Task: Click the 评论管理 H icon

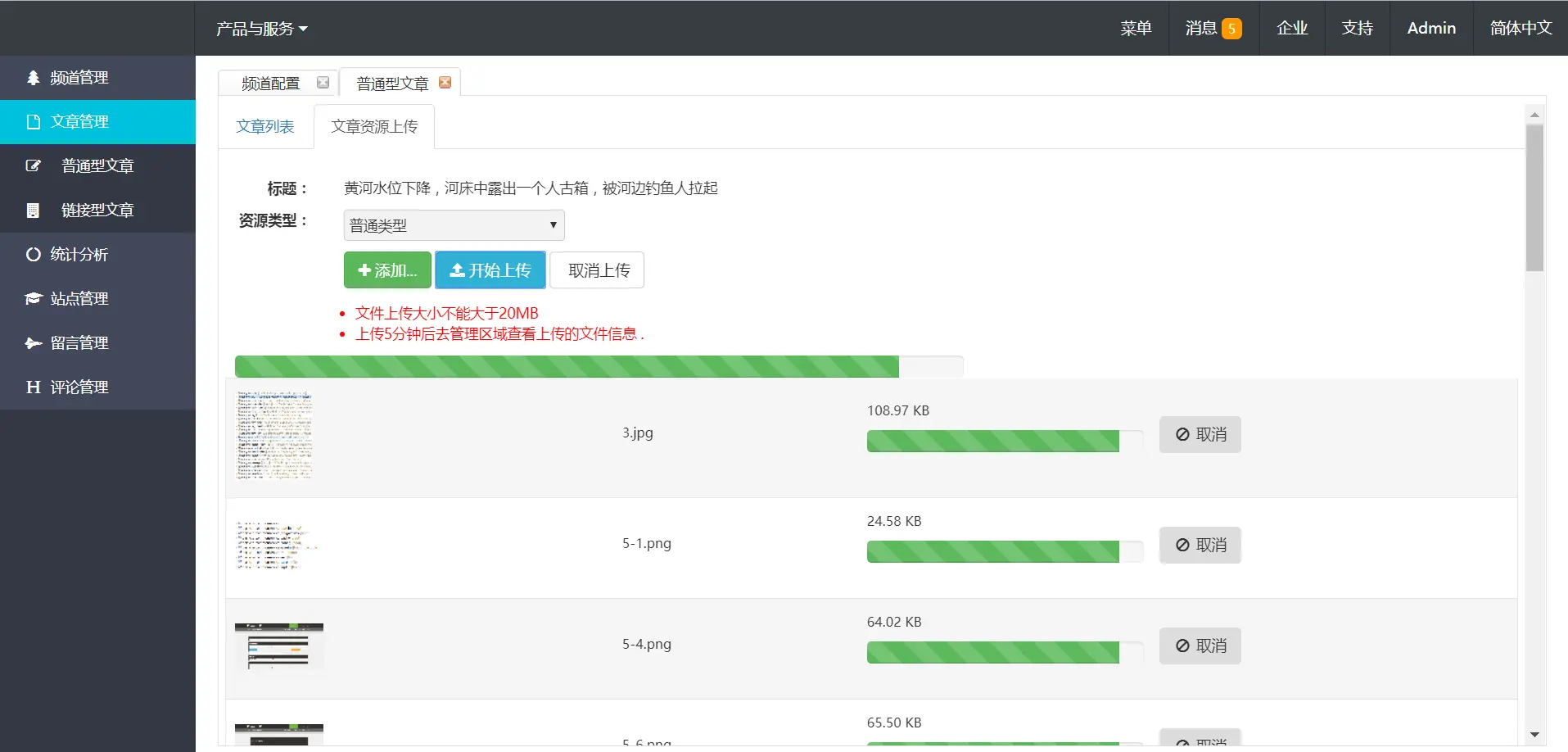Action: [34, 387]
